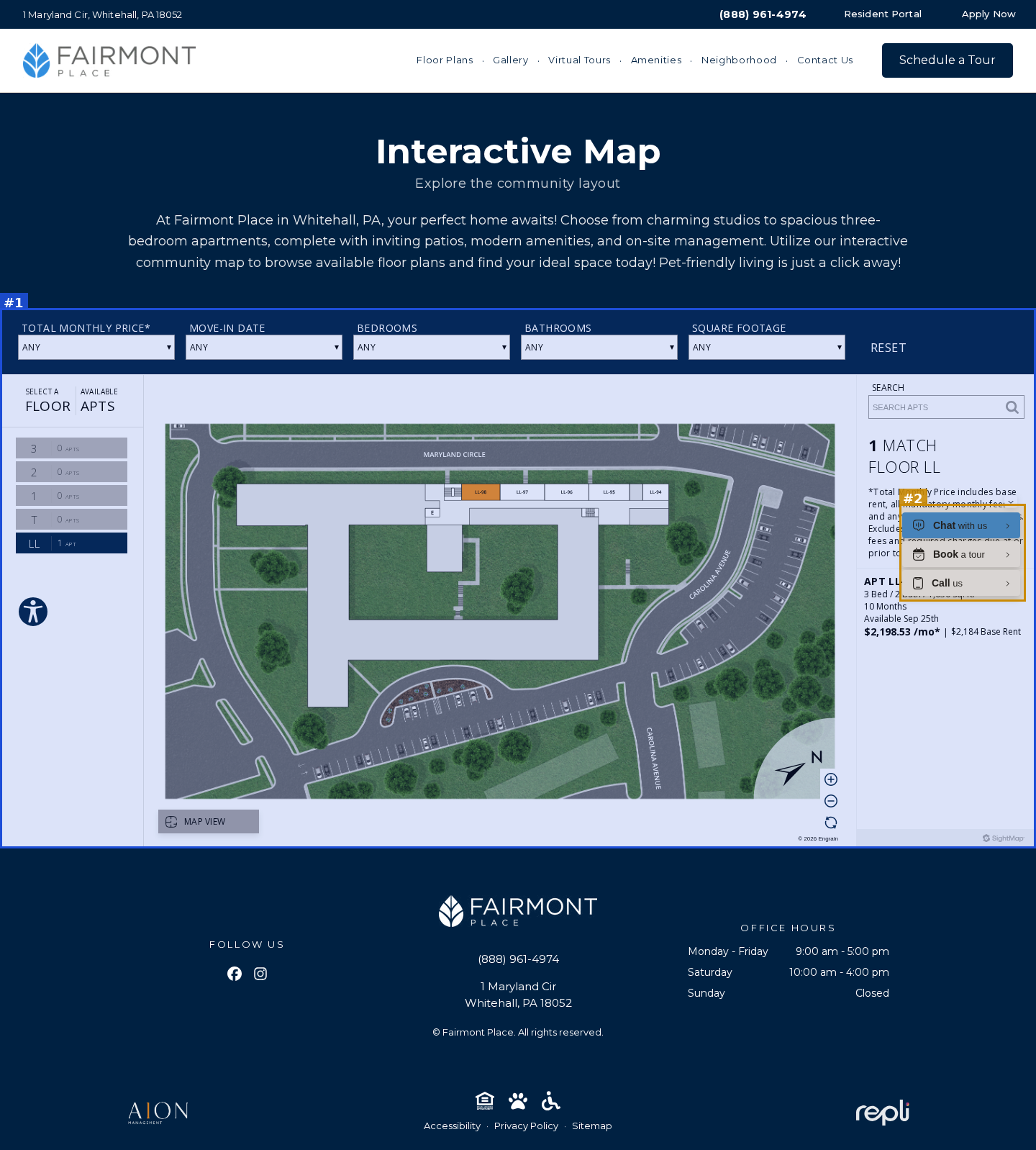Open the Bathrooms filter dropdown

point(599,348)
